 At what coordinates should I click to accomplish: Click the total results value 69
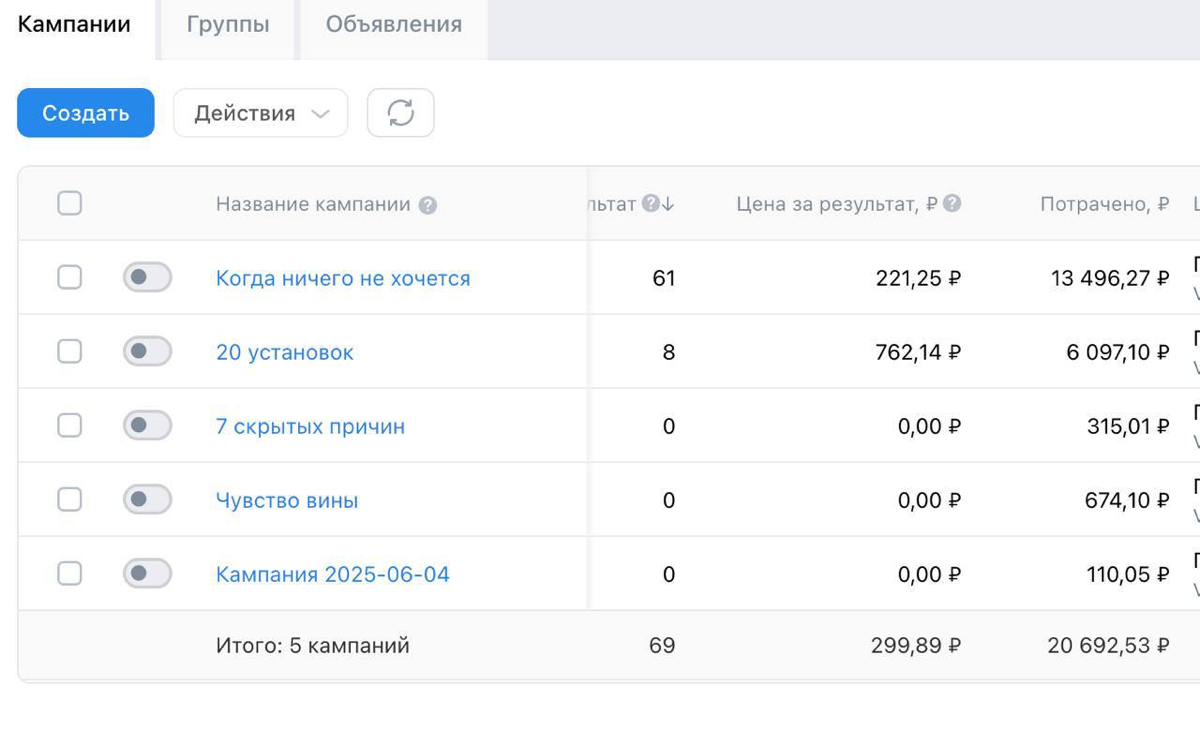point(662,646)
